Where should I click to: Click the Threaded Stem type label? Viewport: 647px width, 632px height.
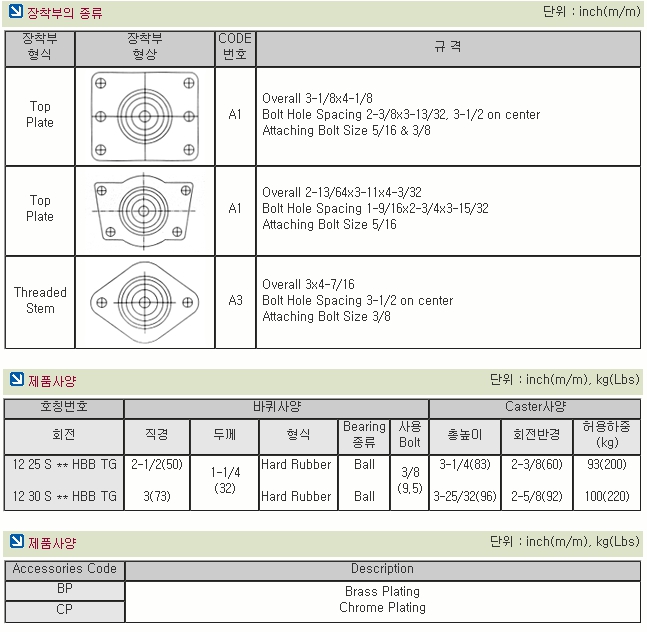tap(40, 301)
